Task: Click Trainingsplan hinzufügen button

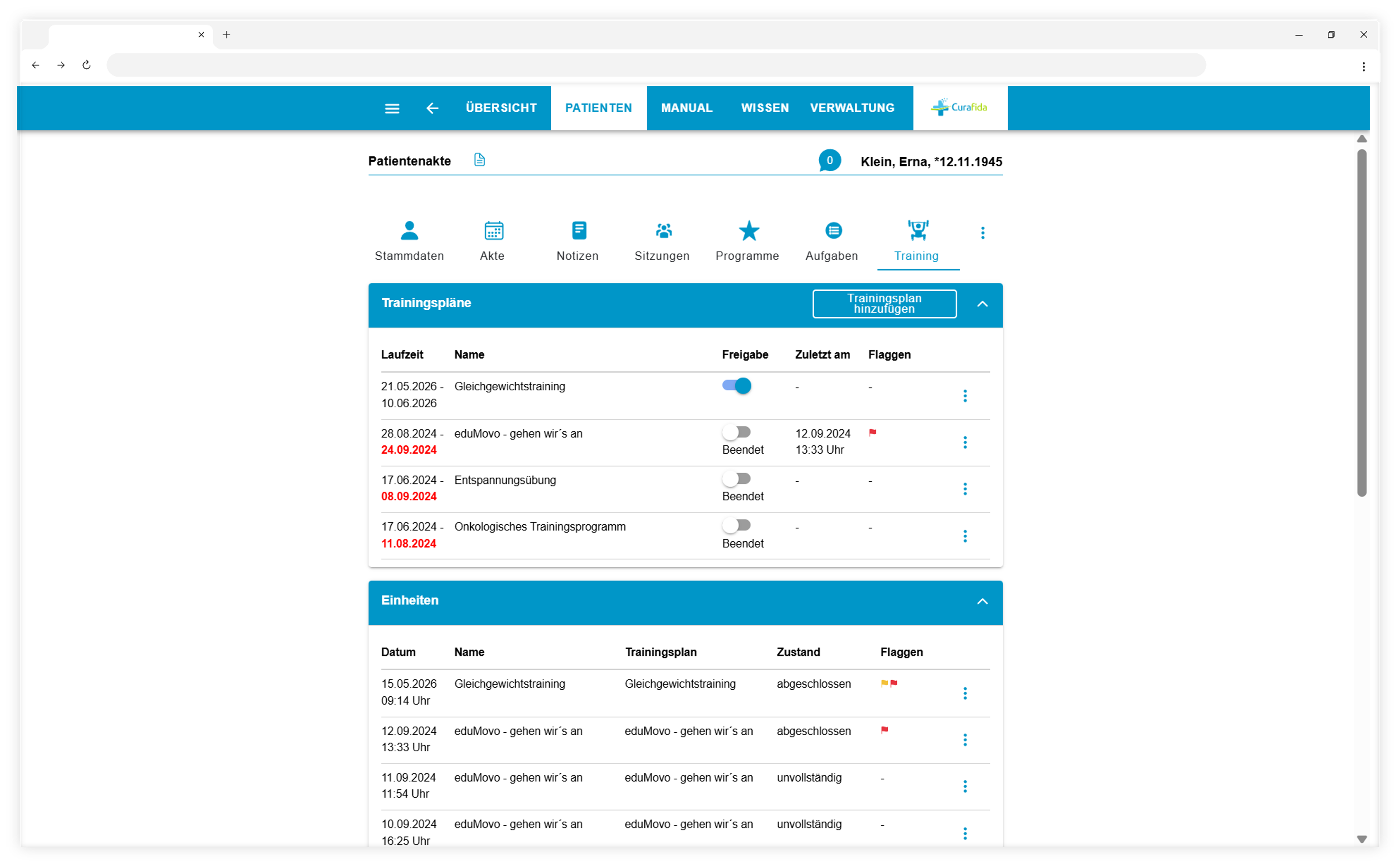Action: coord(884,303)
